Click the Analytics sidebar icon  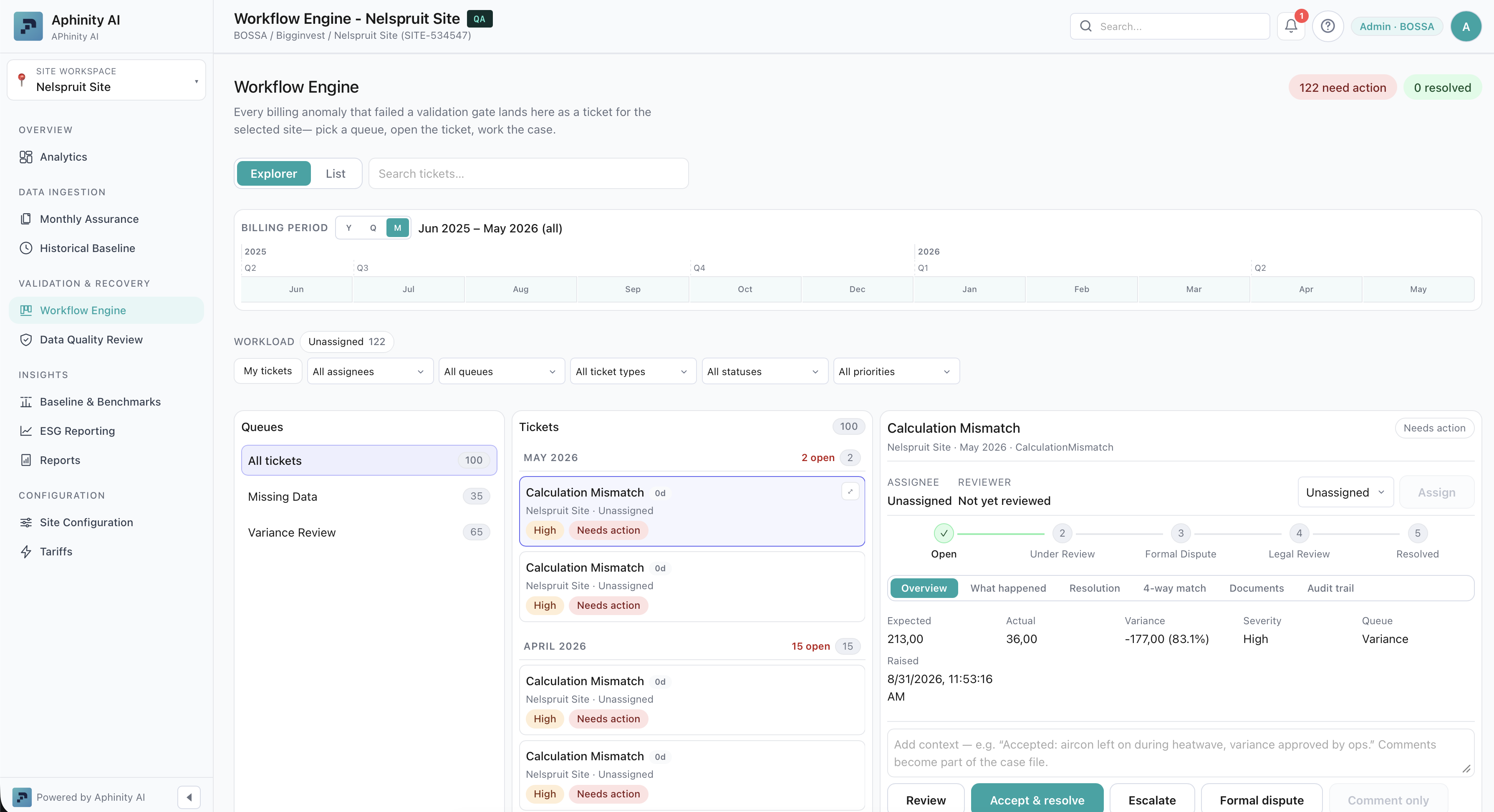pos(26,157)
